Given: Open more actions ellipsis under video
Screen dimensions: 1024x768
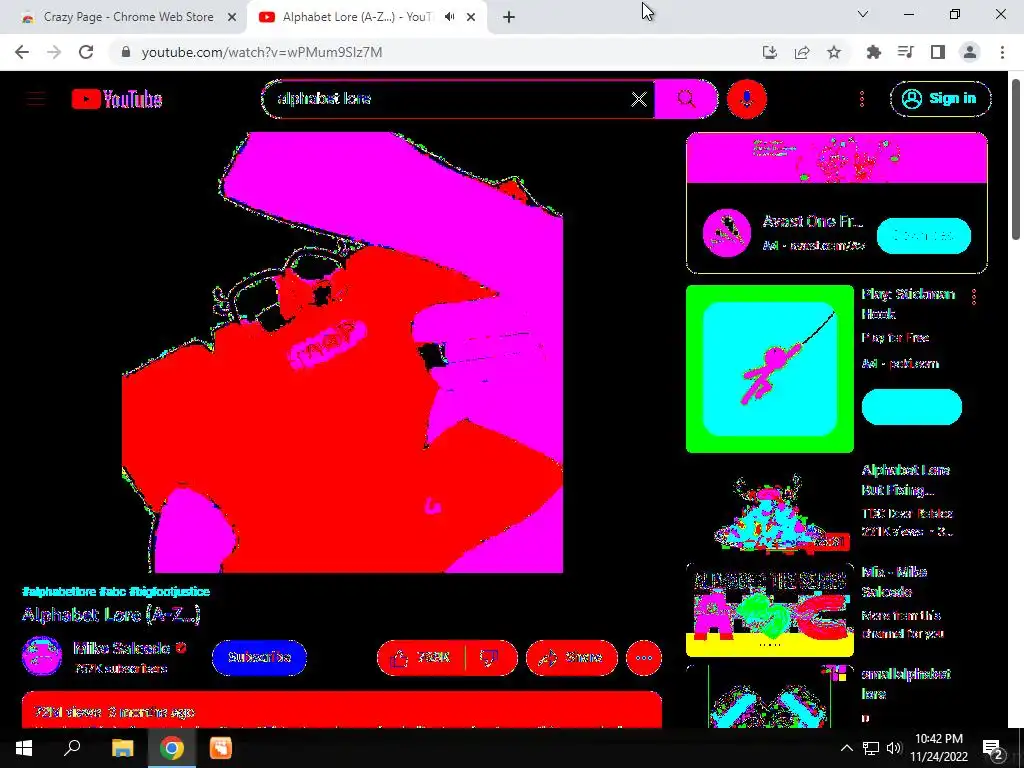Looking at the screenshot, I should 644,658.
